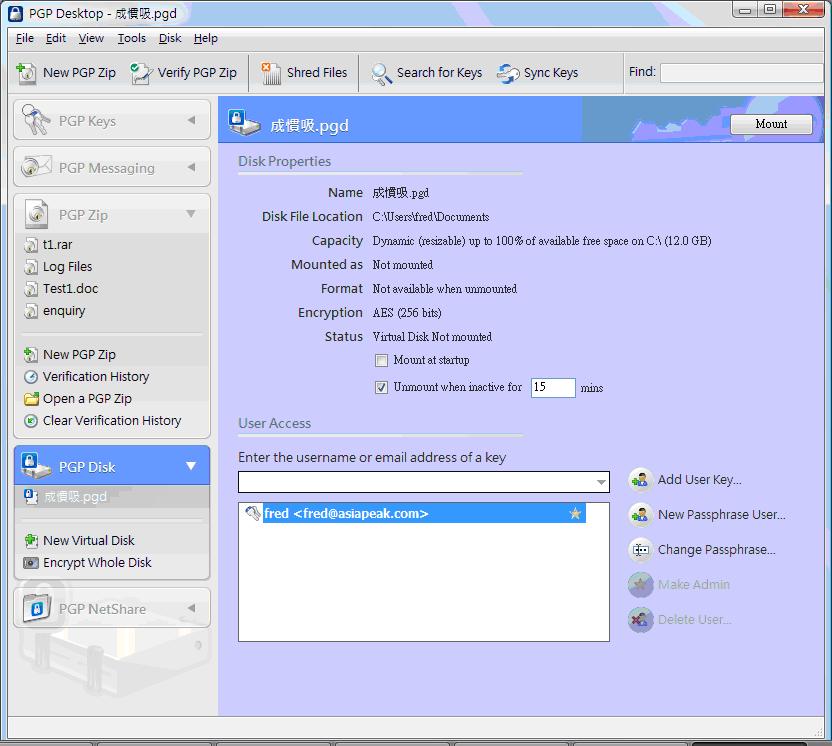This screenshot has height=746, width=832.
Task: Enable the Mount at startup checkbox
Action: (381, 361)
